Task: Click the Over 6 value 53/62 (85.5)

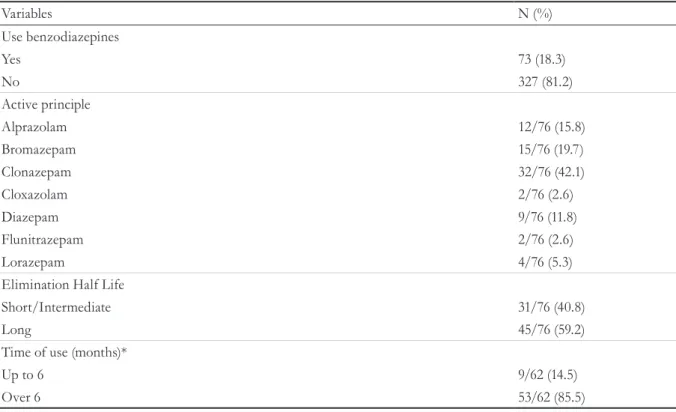Action: [x=552, y=397]
